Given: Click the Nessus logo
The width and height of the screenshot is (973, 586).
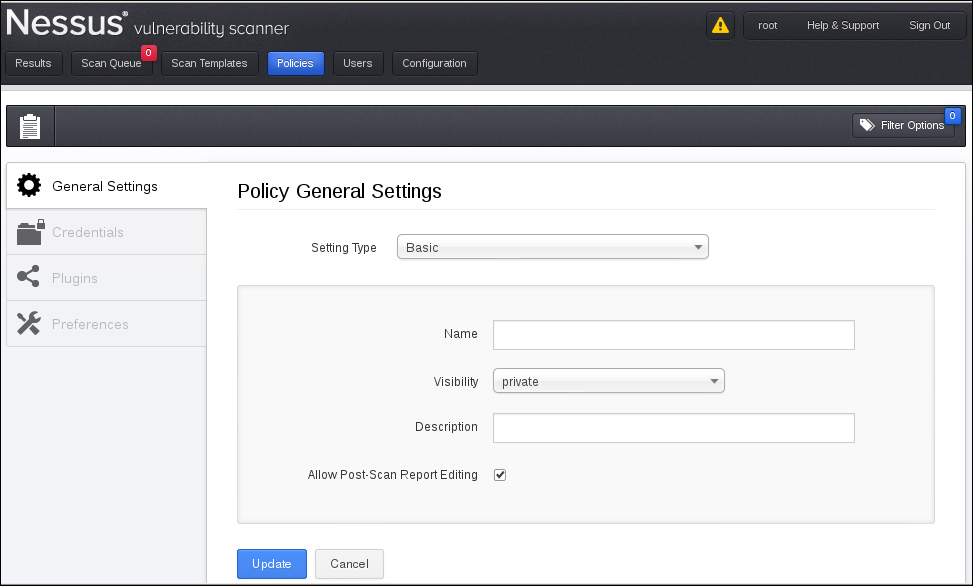Looking at the screenshot, I should (67, 23).
